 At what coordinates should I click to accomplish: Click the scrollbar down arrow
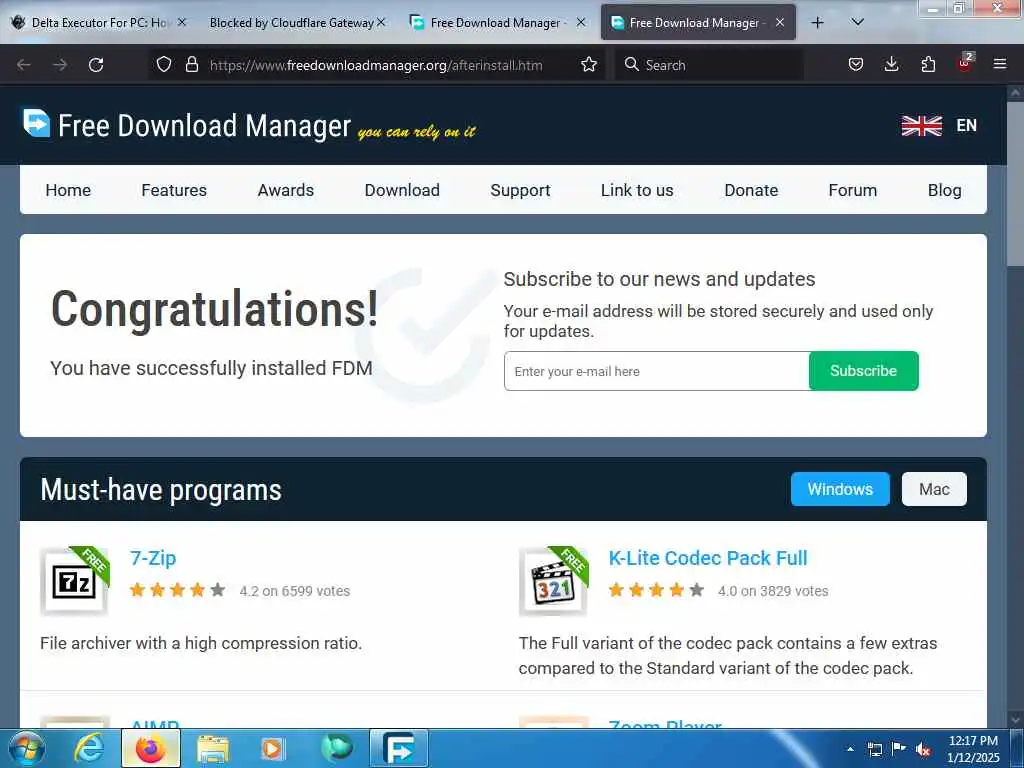(1015, 719)
